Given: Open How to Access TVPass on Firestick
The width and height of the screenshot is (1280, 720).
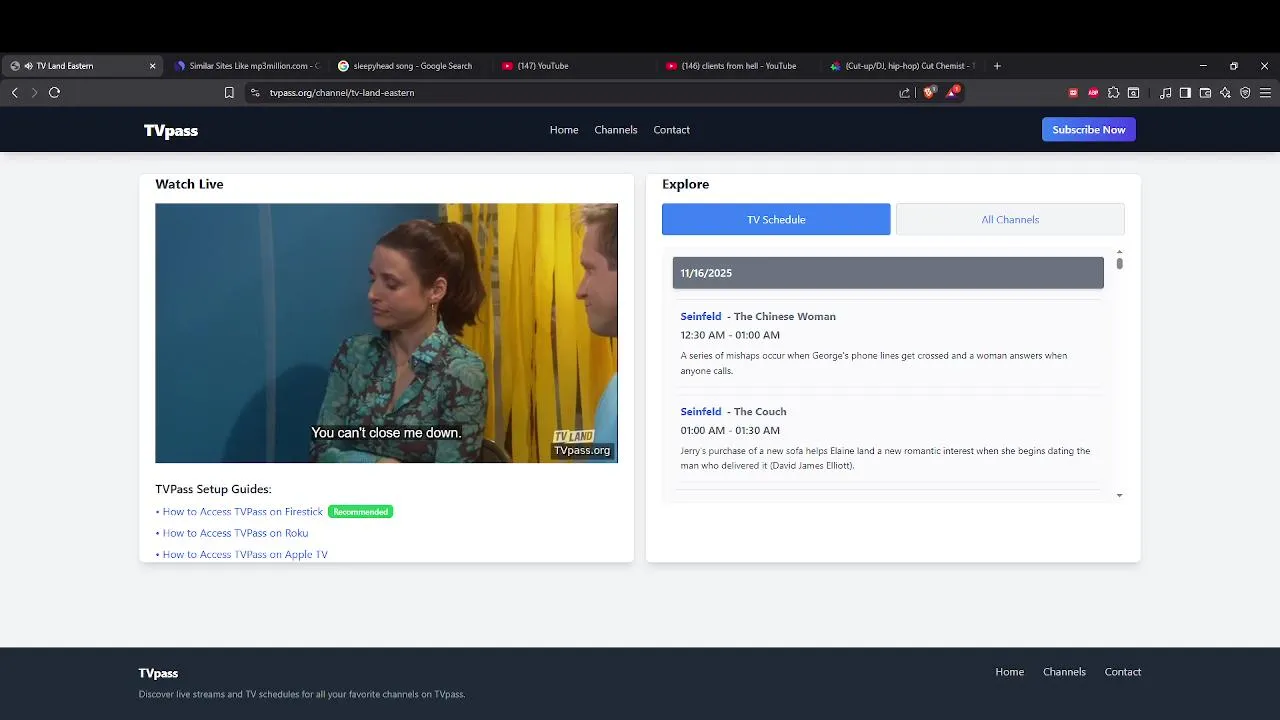Looking at the screenshot, I should point(243,512).
